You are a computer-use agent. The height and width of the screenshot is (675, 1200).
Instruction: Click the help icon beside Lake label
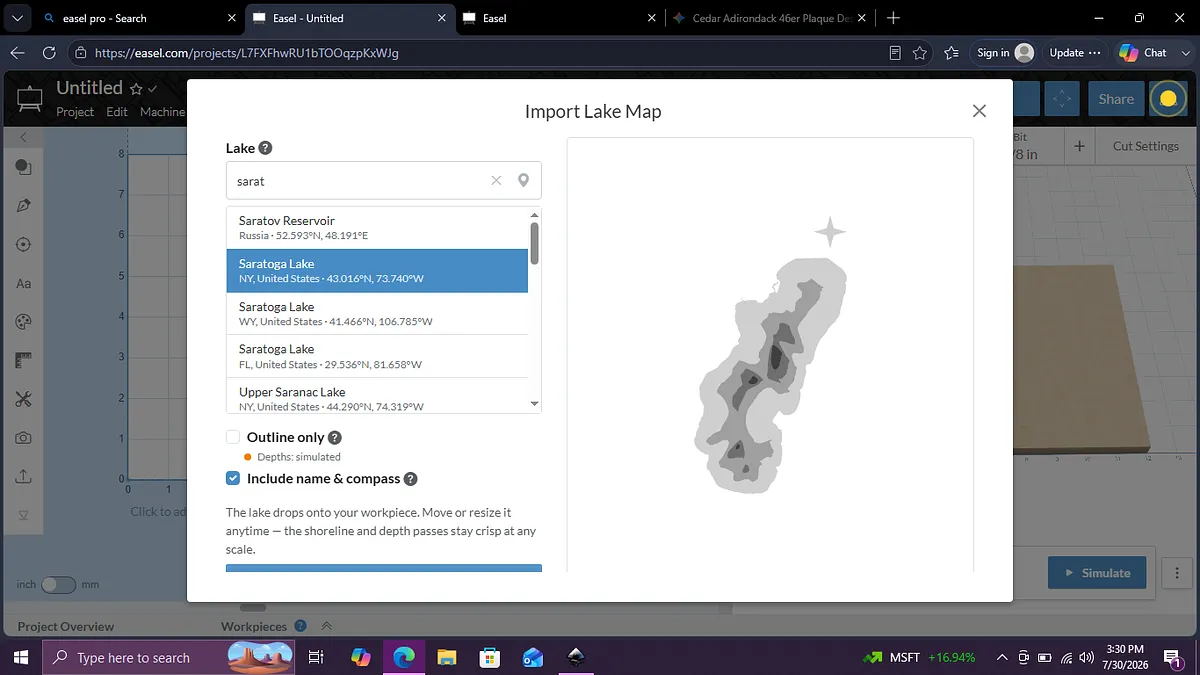click(x=265, y=148)
